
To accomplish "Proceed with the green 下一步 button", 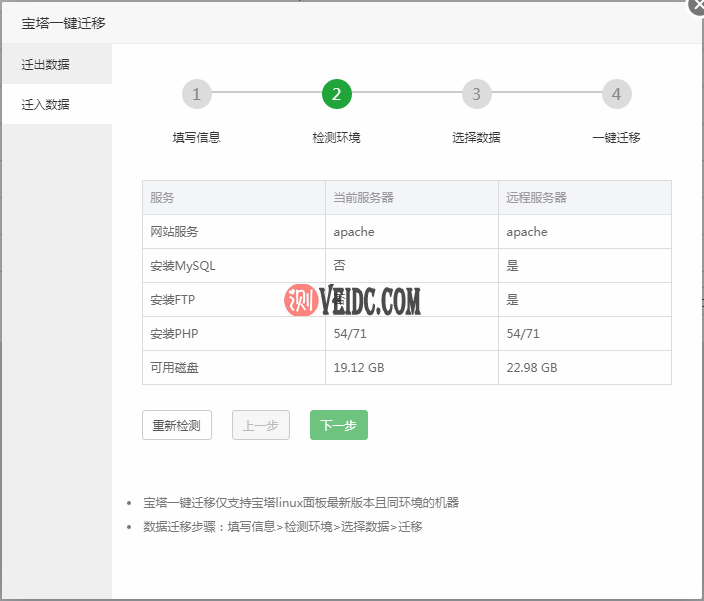I will [339, 425].
